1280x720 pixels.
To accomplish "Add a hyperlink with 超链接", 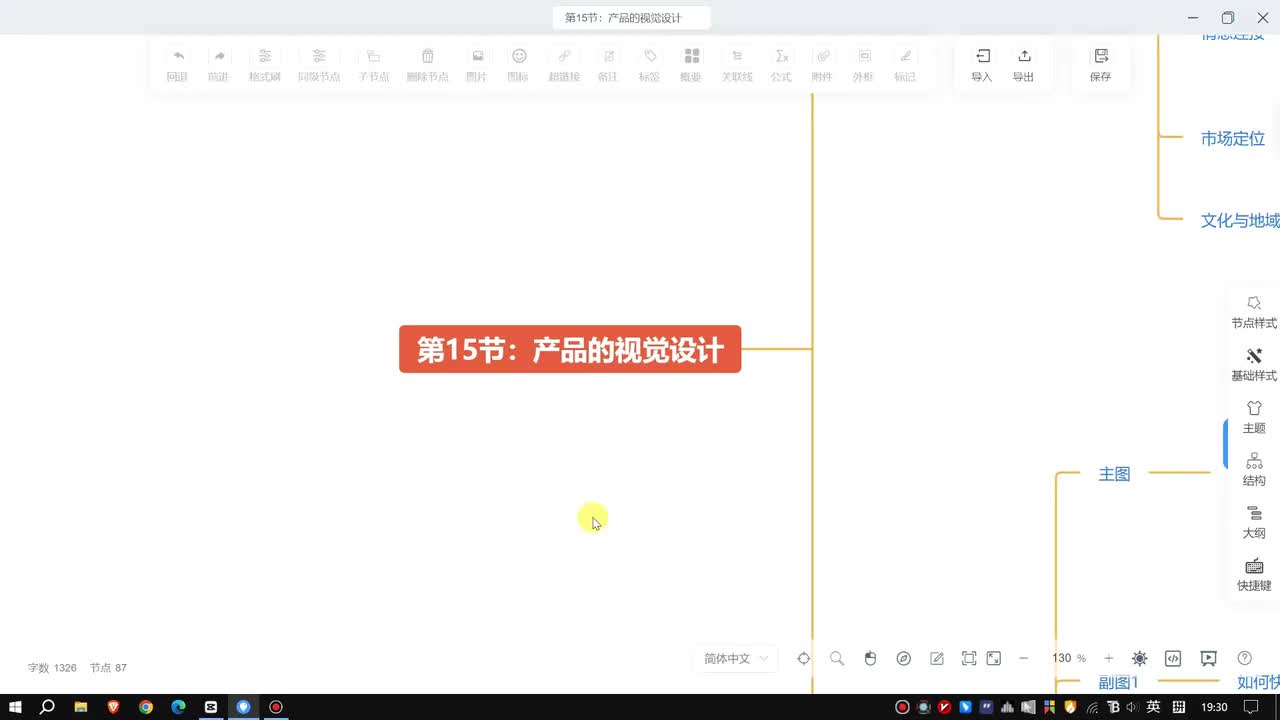I will 564,65.
